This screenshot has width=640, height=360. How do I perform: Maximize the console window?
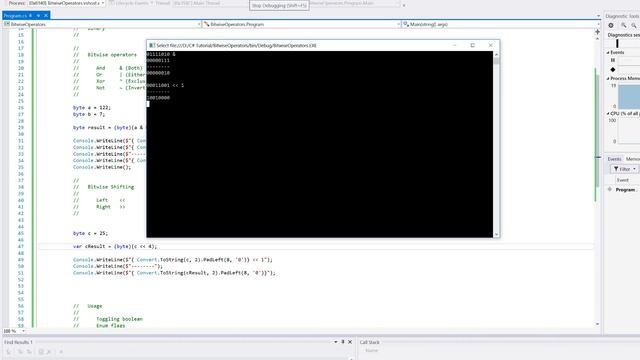pos(472,45)
